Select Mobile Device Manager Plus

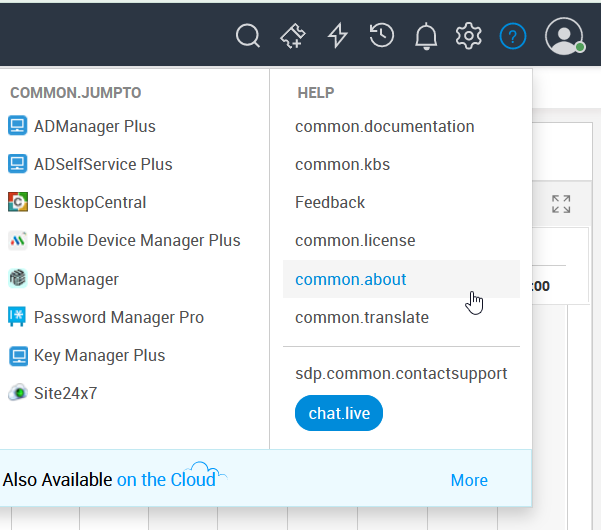[136, 240]
